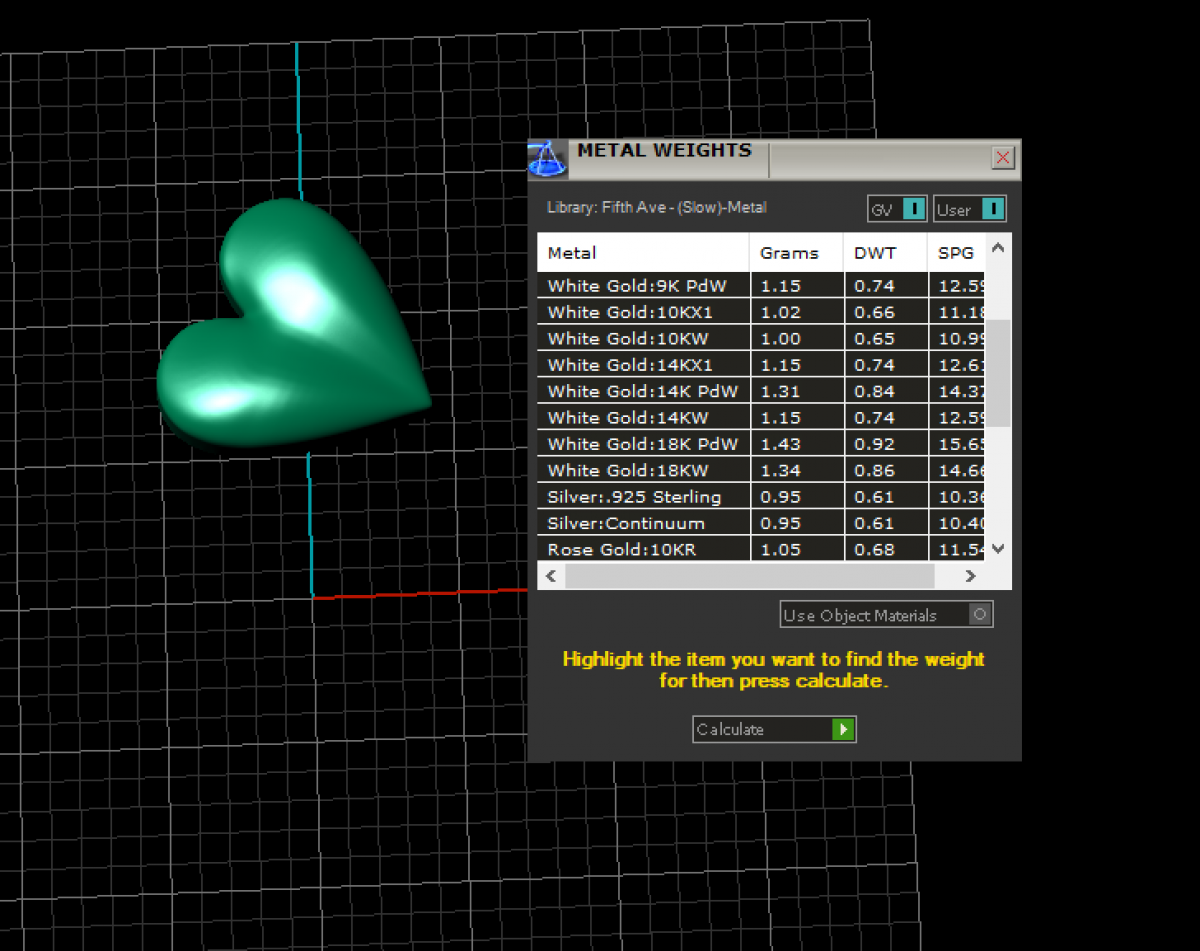Toggle the GV library switch
This screenshot has width=1200, height=951.
913,209
